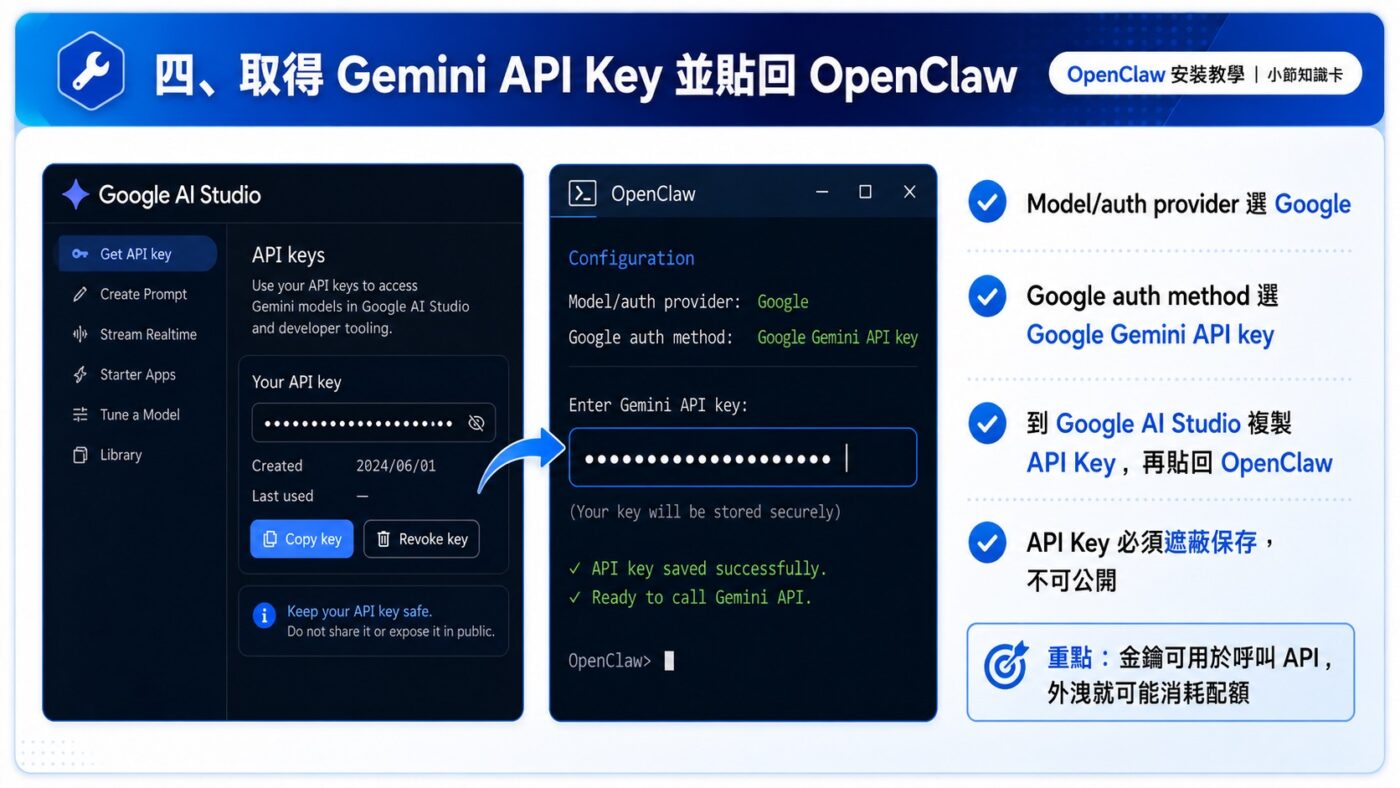This screenshot has width=1400, height=788.
Task: Click checkmark beside Google auth method 選
Action: pos(987,297)
